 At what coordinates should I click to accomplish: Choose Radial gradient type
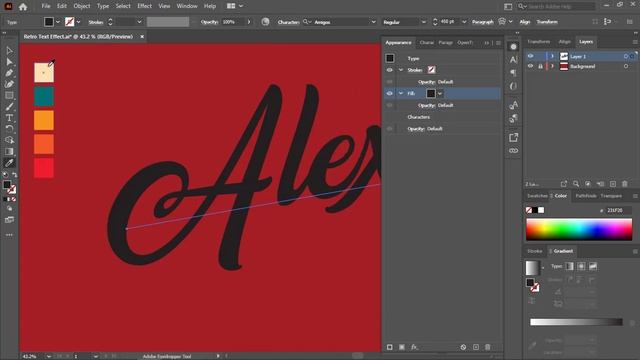(581, 266)
